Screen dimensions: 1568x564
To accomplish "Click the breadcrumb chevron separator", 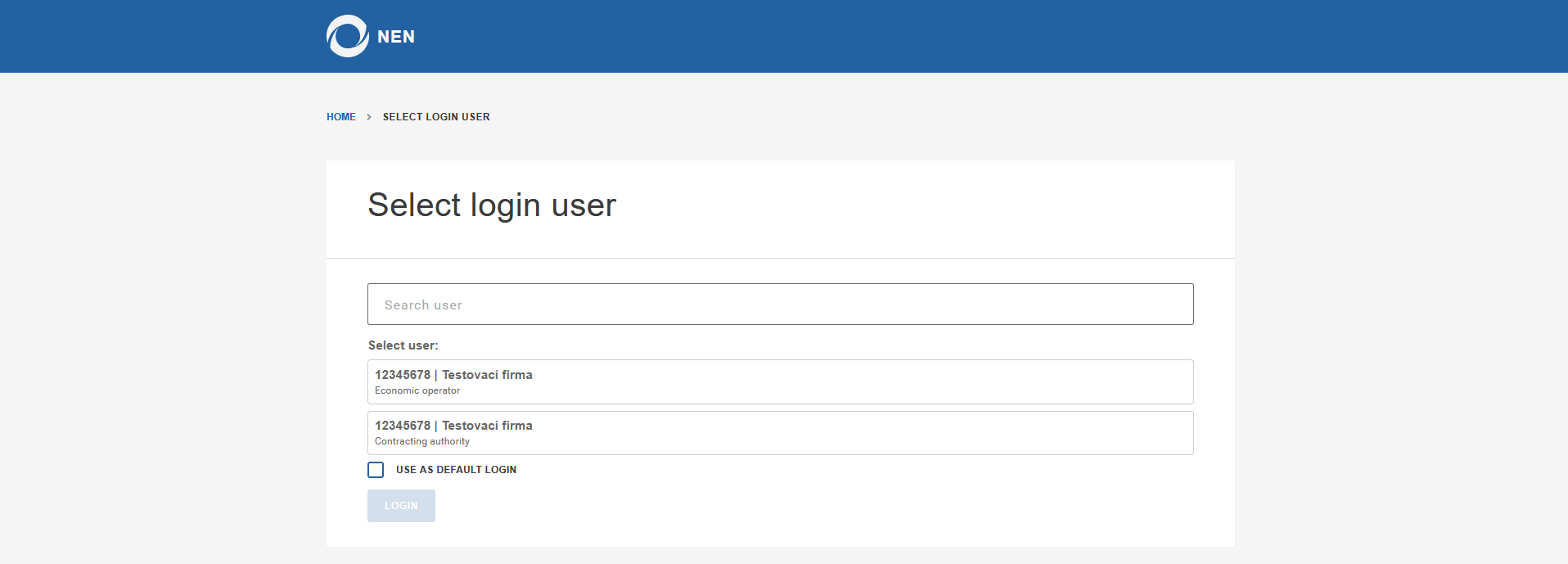I will 369,117.
